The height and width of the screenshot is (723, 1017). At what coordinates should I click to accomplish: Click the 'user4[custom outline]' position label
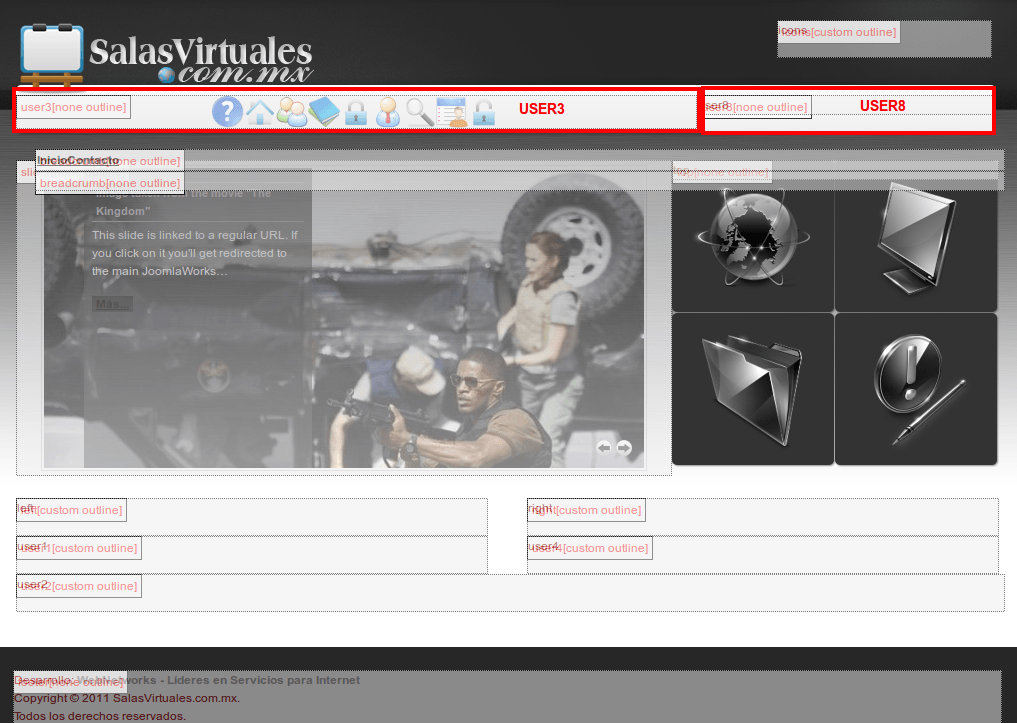(x=590, y=548)
